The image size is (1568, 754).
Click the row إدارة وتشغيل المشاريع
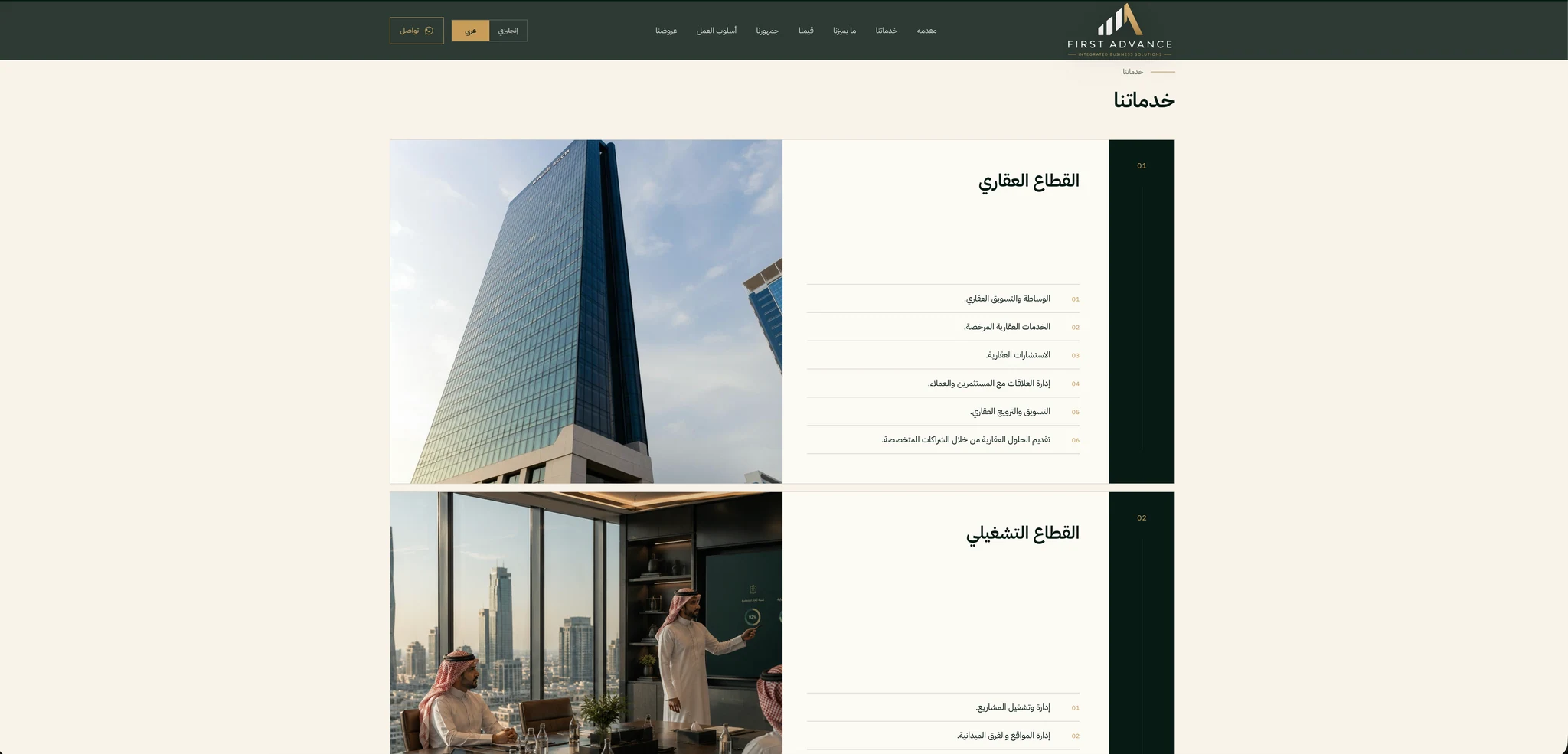click(943, 707)
